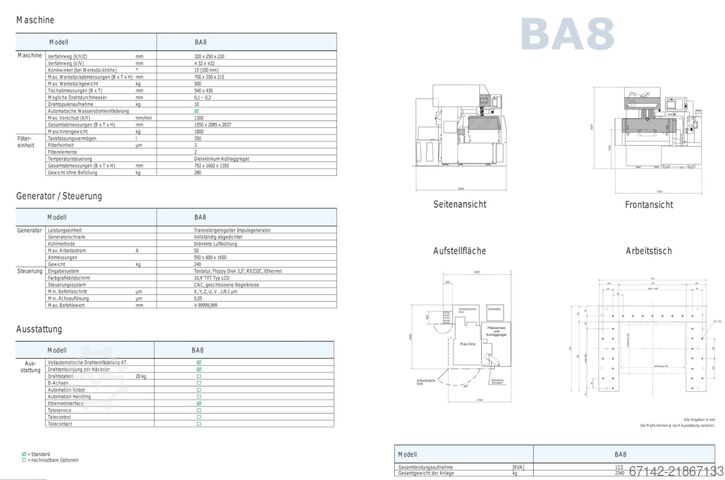Viewport: 725px width, 480px height.
Task: Click the 'Tankfassungsvermögen' row label
Action: tap(72, 138)
